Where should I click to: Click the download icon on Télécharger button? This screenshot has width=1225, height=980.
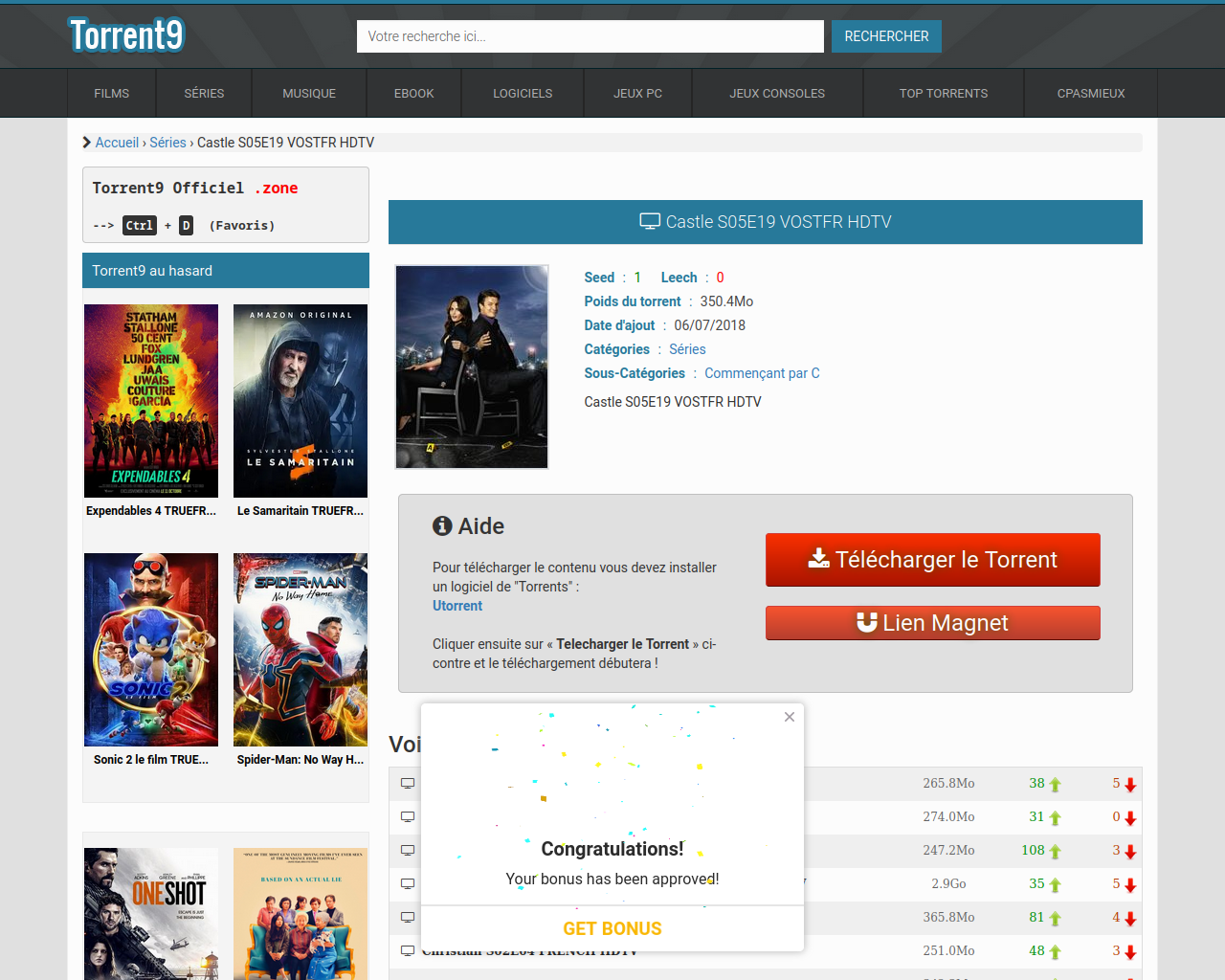pos(819,558)
